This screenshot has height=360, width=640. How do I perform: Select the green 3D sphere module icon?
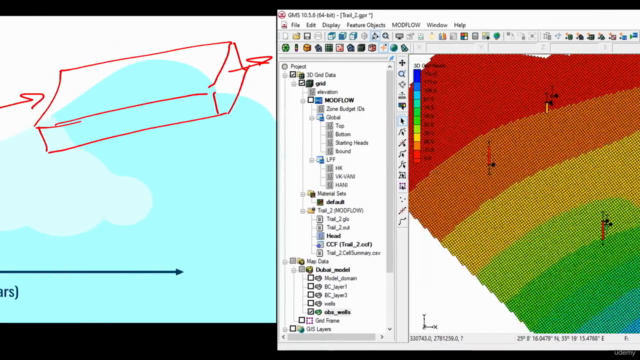pyautogui.click(x=394, y=48)
